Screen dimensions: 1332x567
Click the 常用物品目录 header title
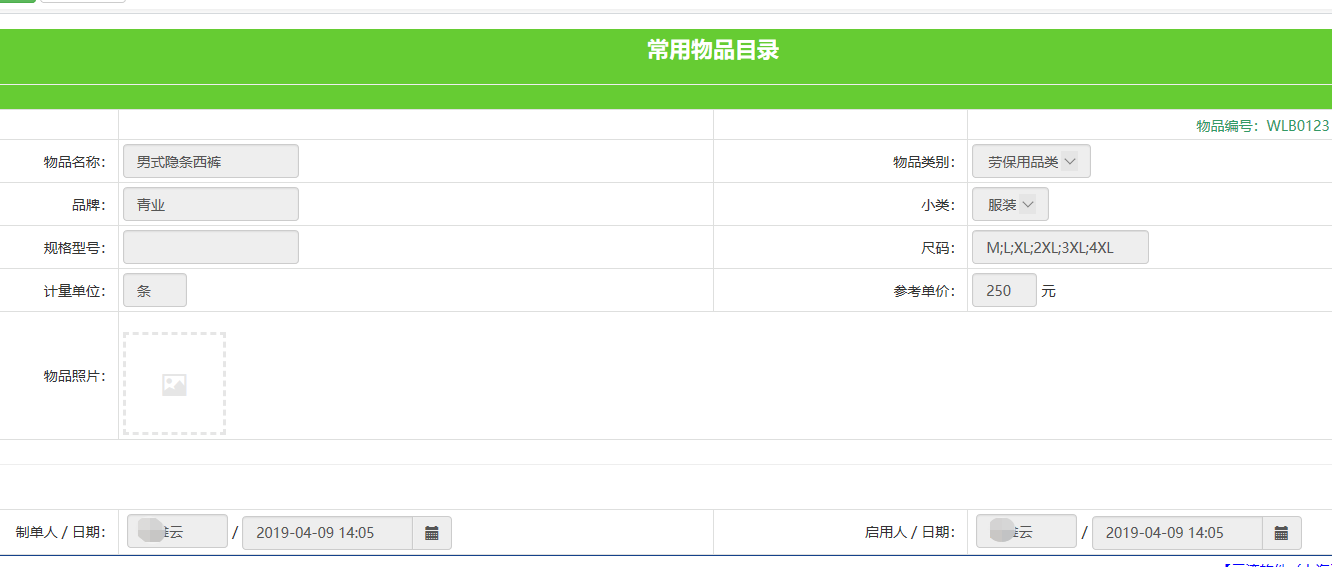pyautogui.click(x=712, y=50)
